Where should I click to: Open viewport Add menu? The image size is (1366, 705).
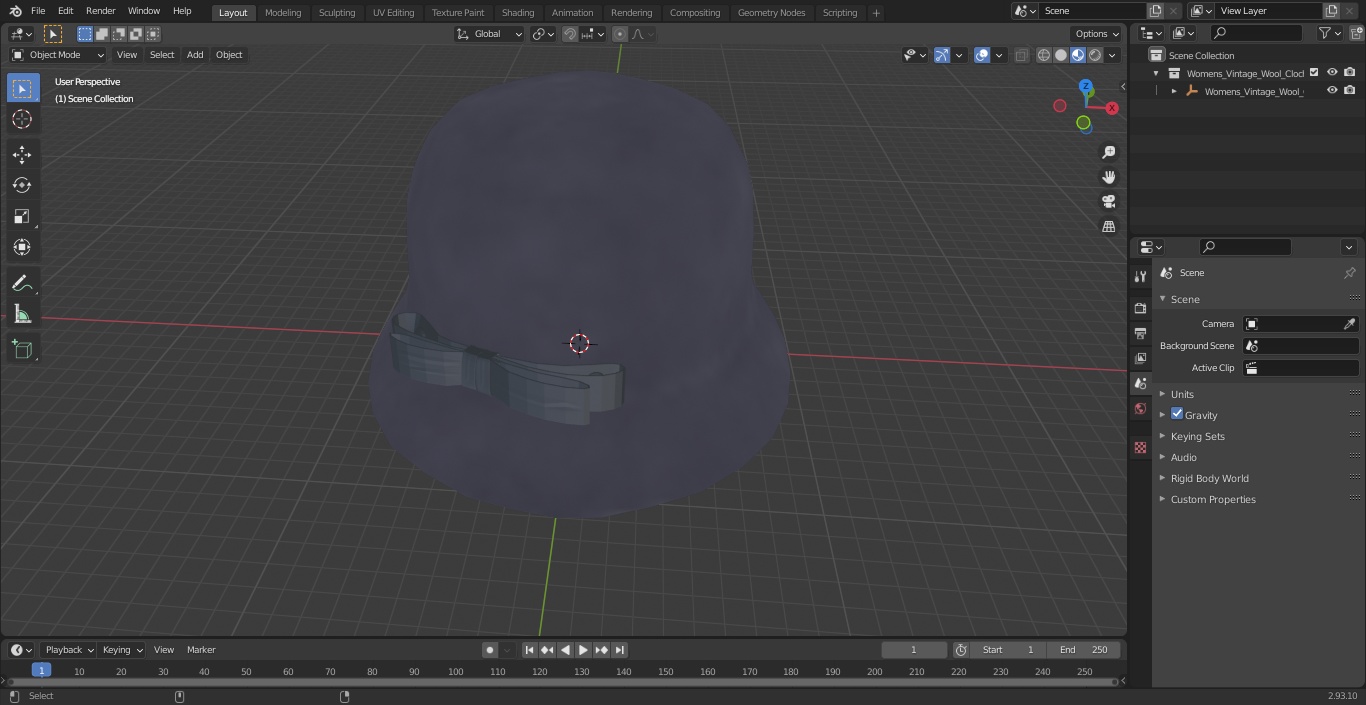(x=195, y=55)
